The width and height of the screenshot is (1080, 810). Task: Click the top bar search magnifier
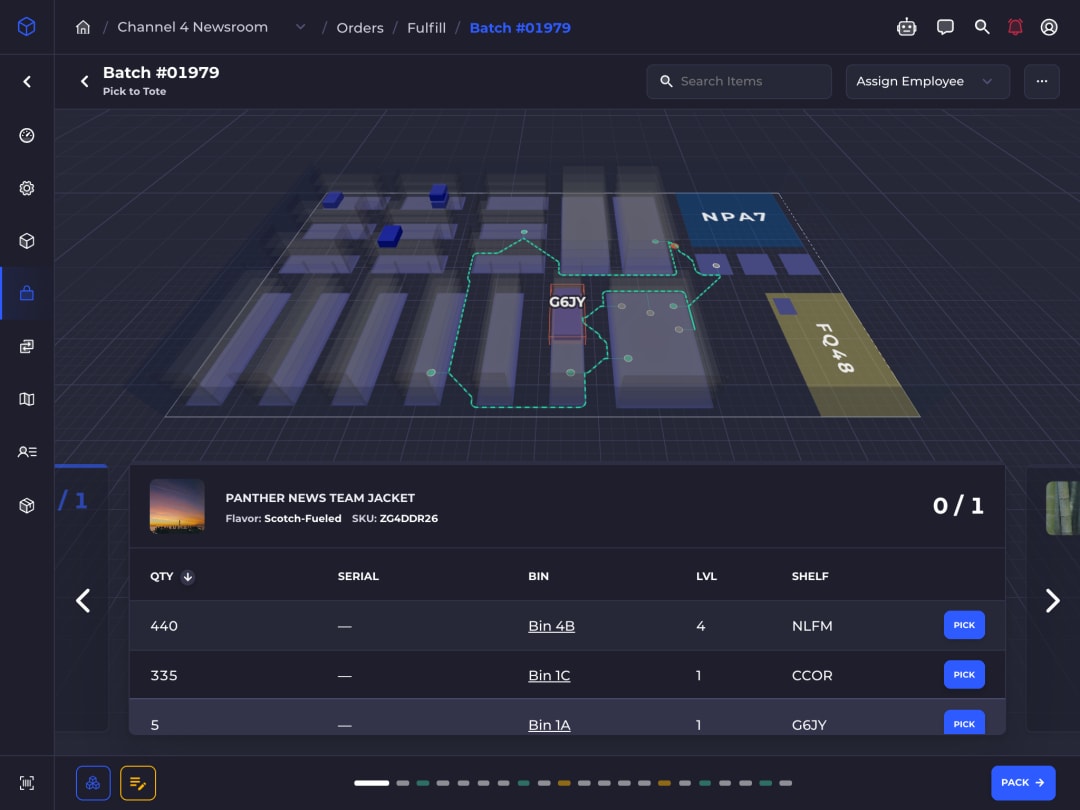982,28
